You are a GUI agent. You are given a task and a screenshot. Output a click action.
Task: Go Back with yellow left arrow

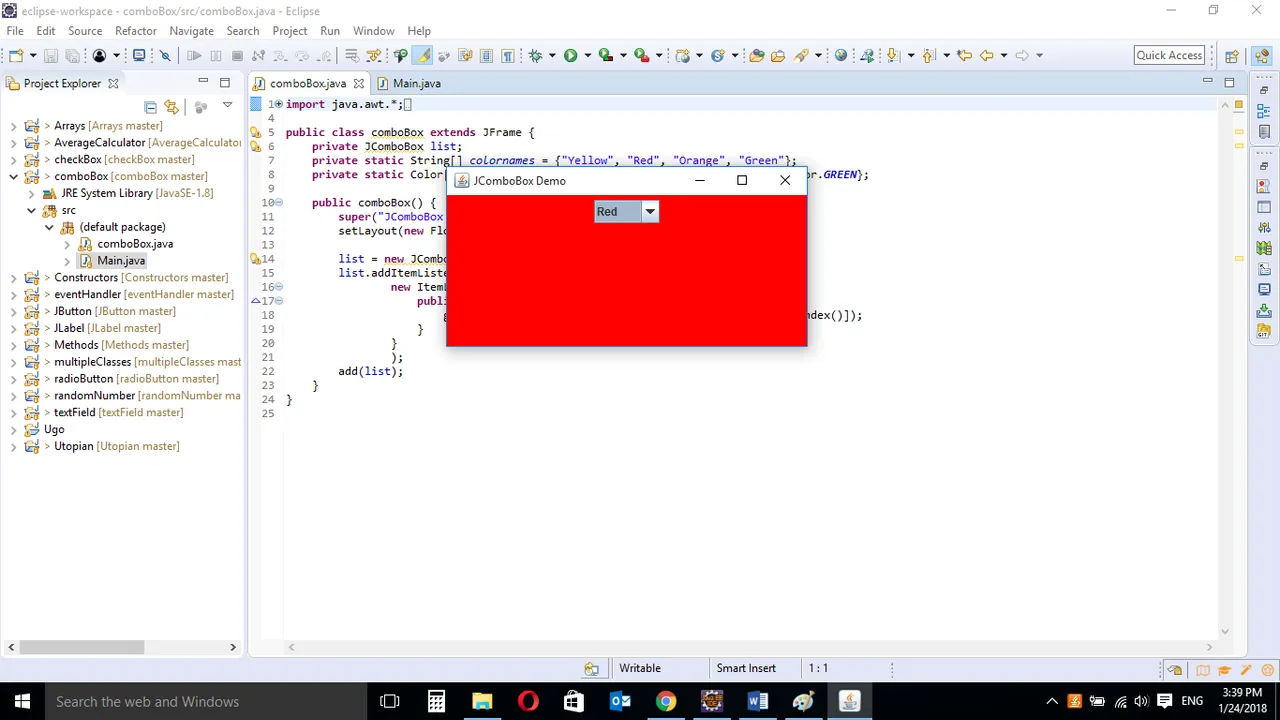pos(986,56)
